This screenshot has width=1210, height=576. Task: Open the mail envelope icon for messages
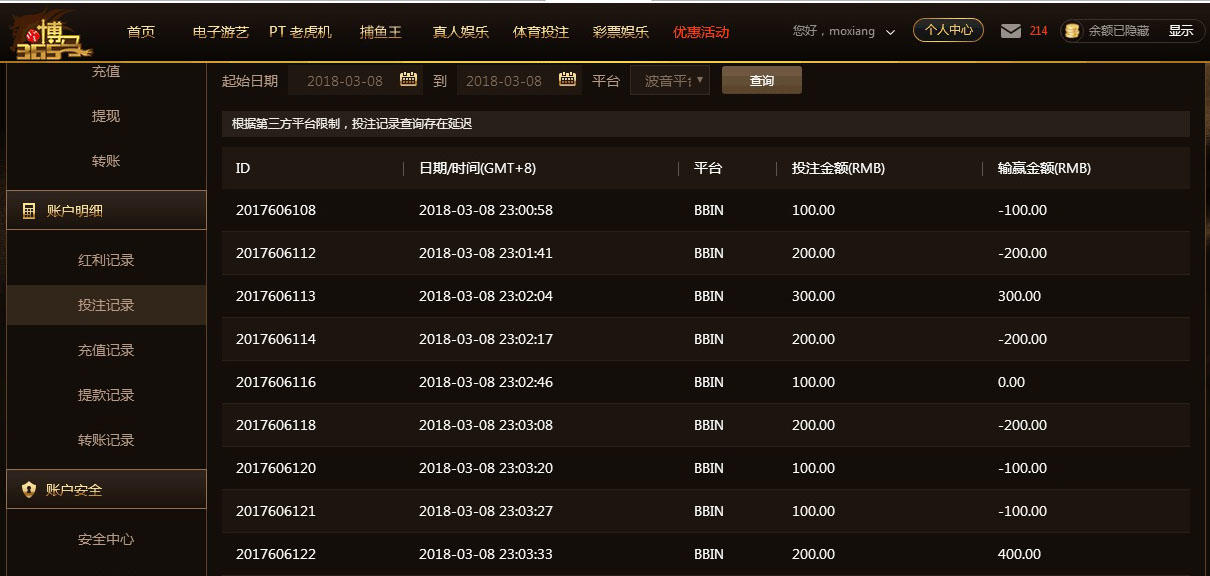tap(1011, 31)
